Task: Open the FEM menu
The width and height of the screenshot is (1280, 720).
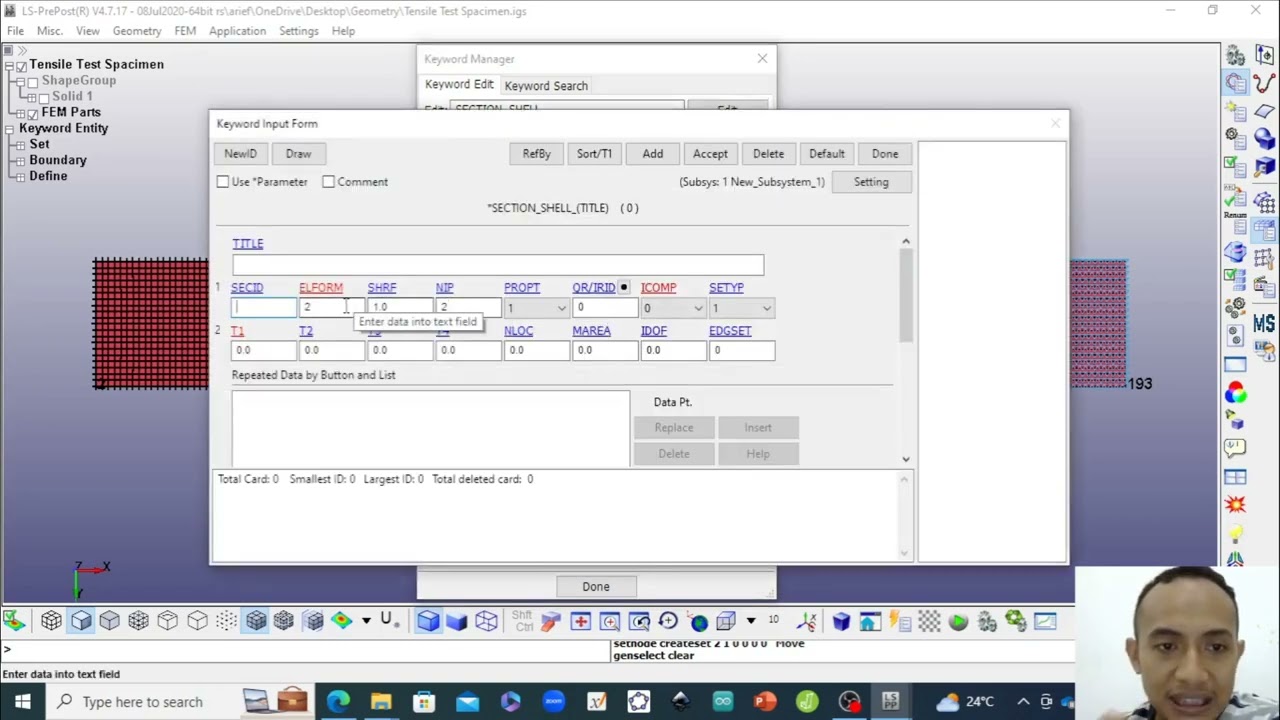Action: 185,31
